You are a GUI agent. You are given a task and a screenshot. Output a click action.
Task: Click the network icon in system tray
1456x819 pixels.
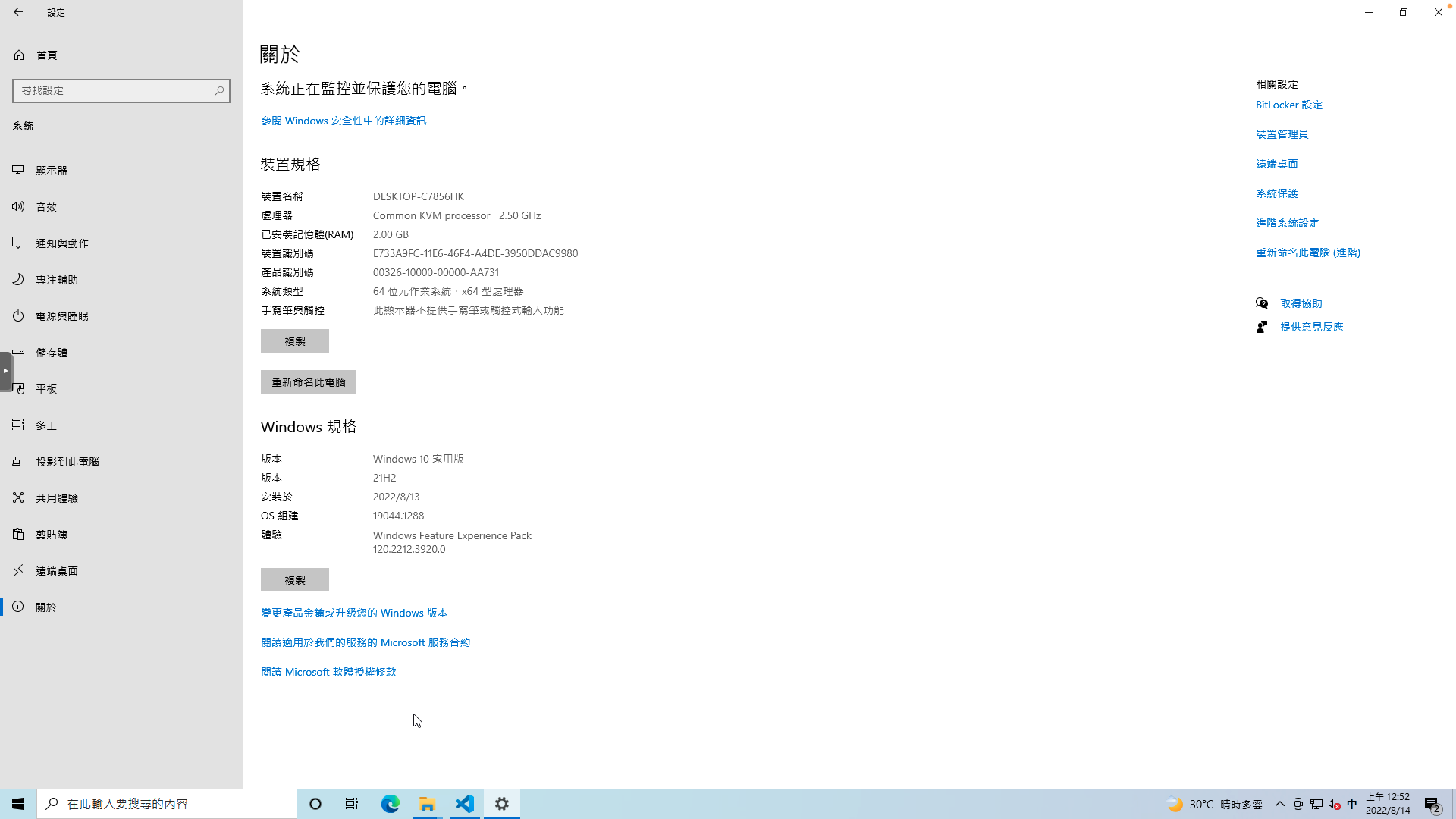click(1316, 804)
